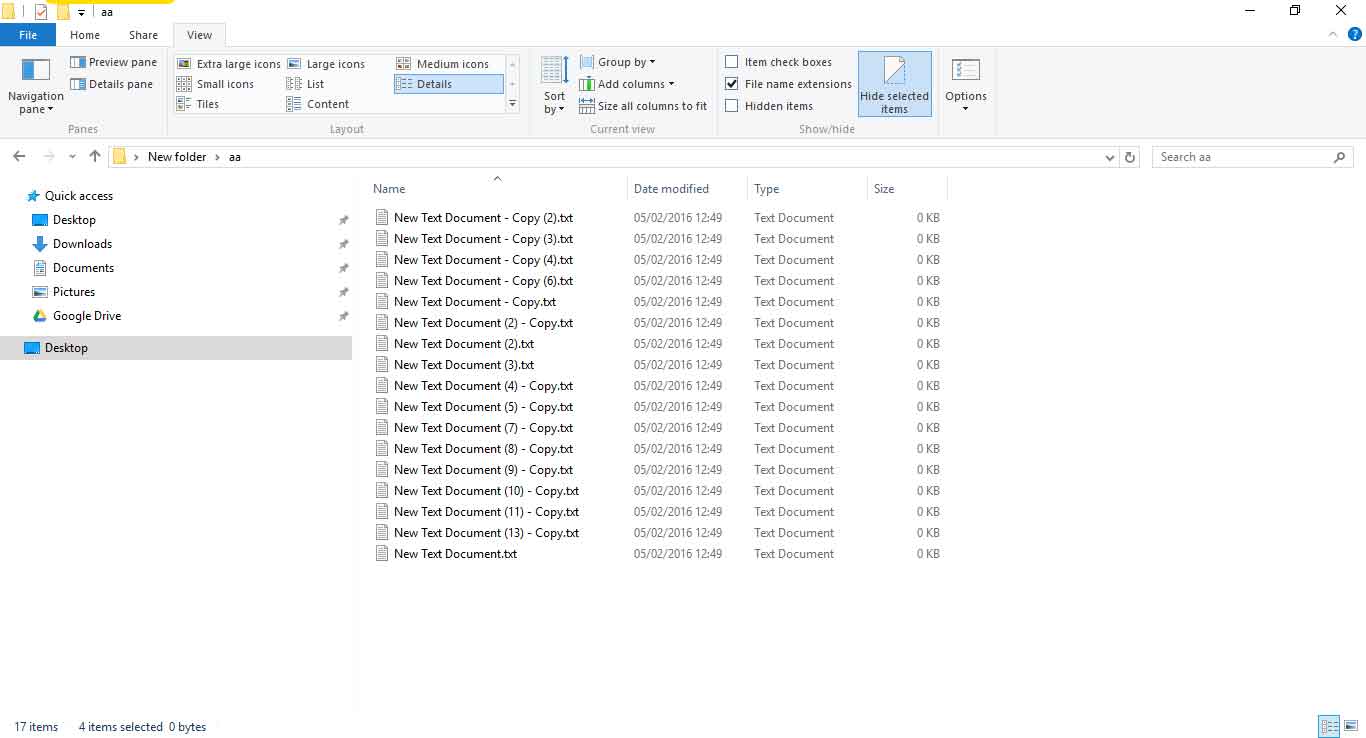Viewport: 1366px width, 738px height.
Task: Refresh the folder view
Action: pyautogui.click(x=1130, y=157)
